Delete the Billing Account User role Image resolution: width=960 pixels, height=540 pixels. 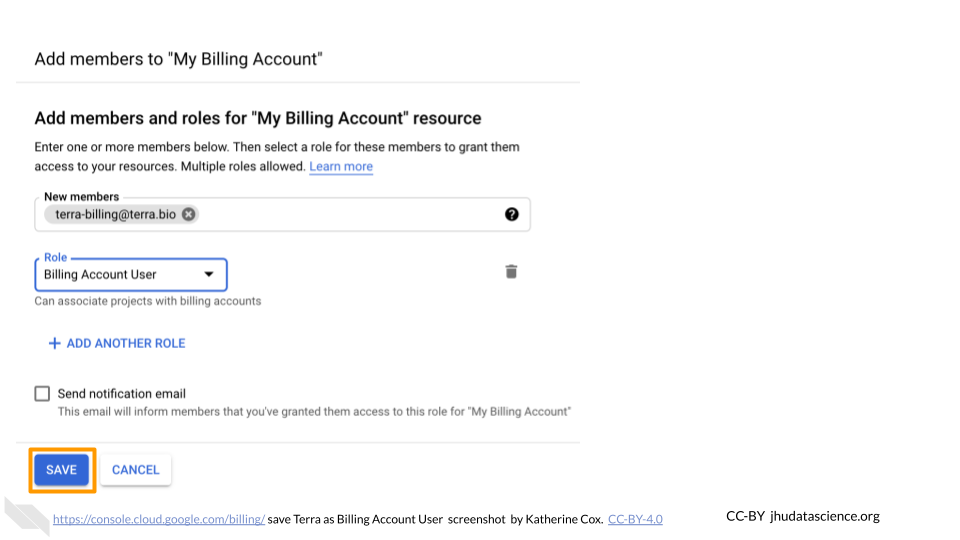pyautogui.click(x=511, y=271)
